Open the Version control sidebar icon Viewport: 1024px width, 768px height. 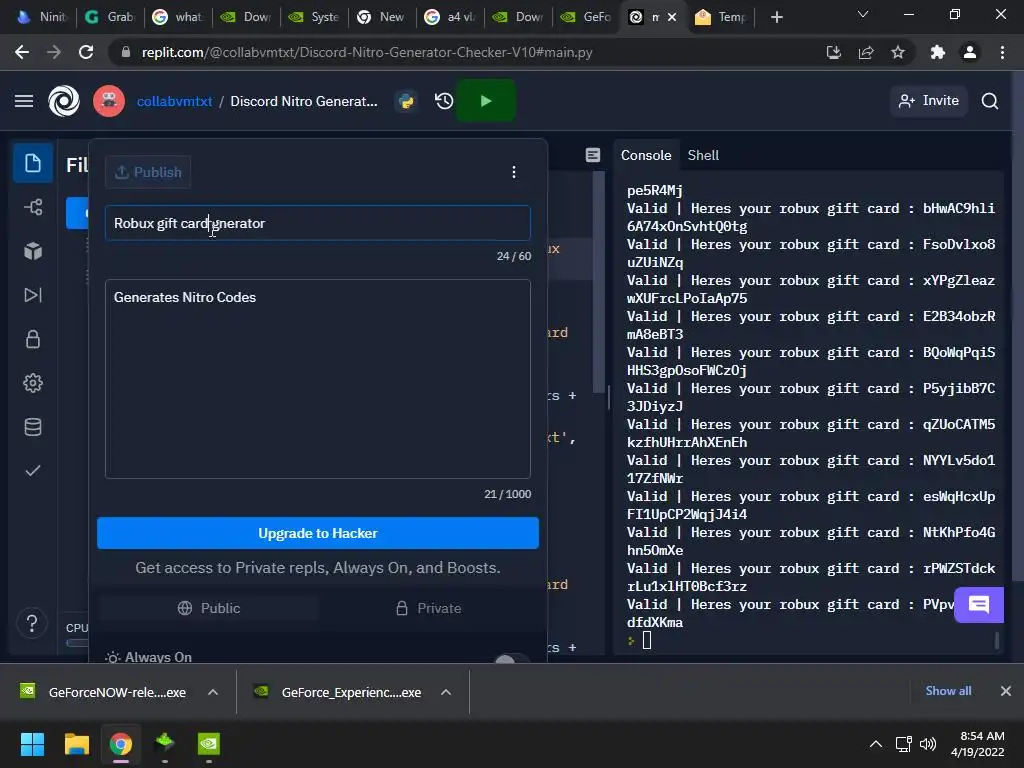point(33,208)
